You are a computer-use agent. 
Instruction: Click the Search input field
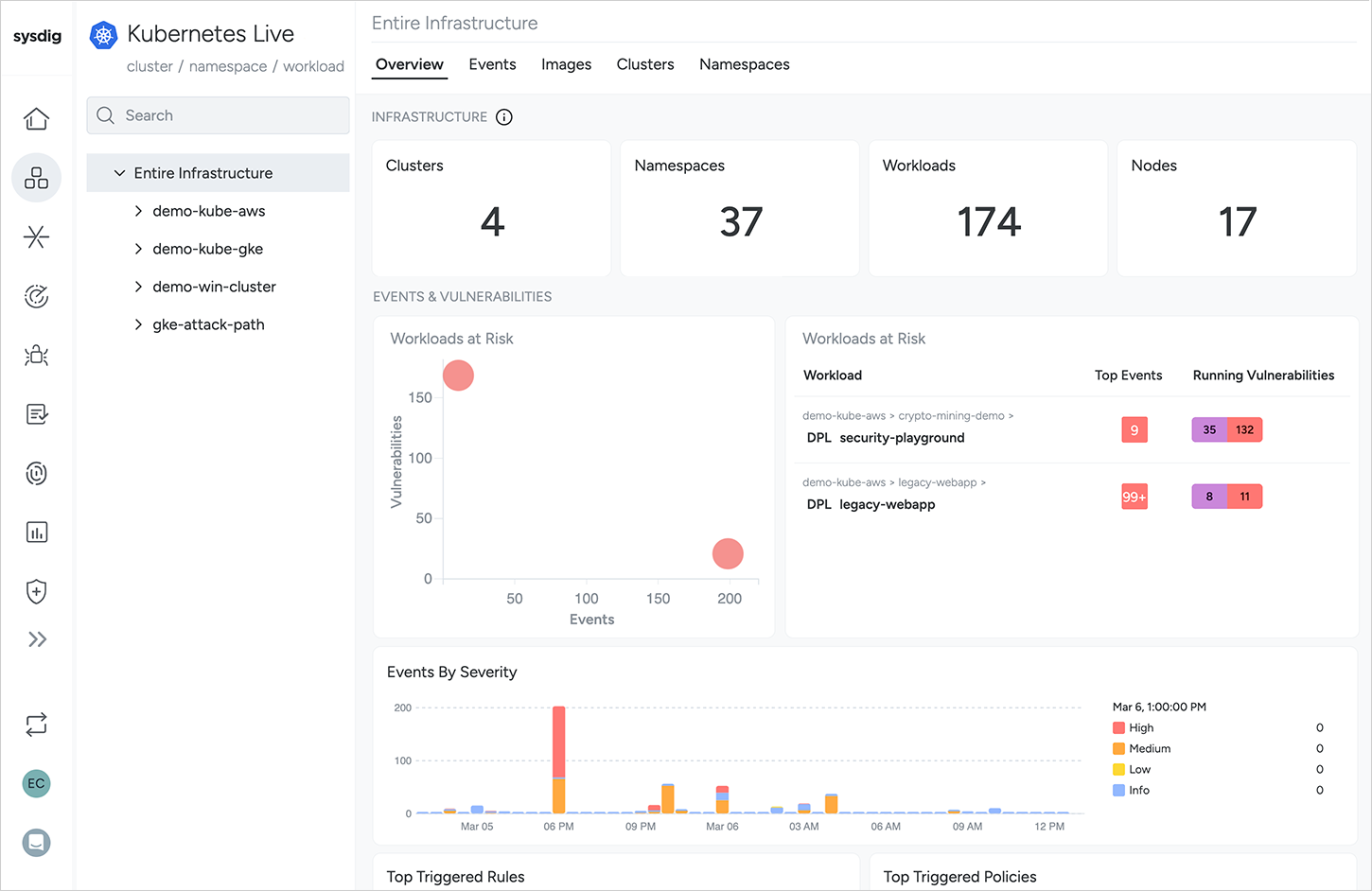tap(219, 115)
